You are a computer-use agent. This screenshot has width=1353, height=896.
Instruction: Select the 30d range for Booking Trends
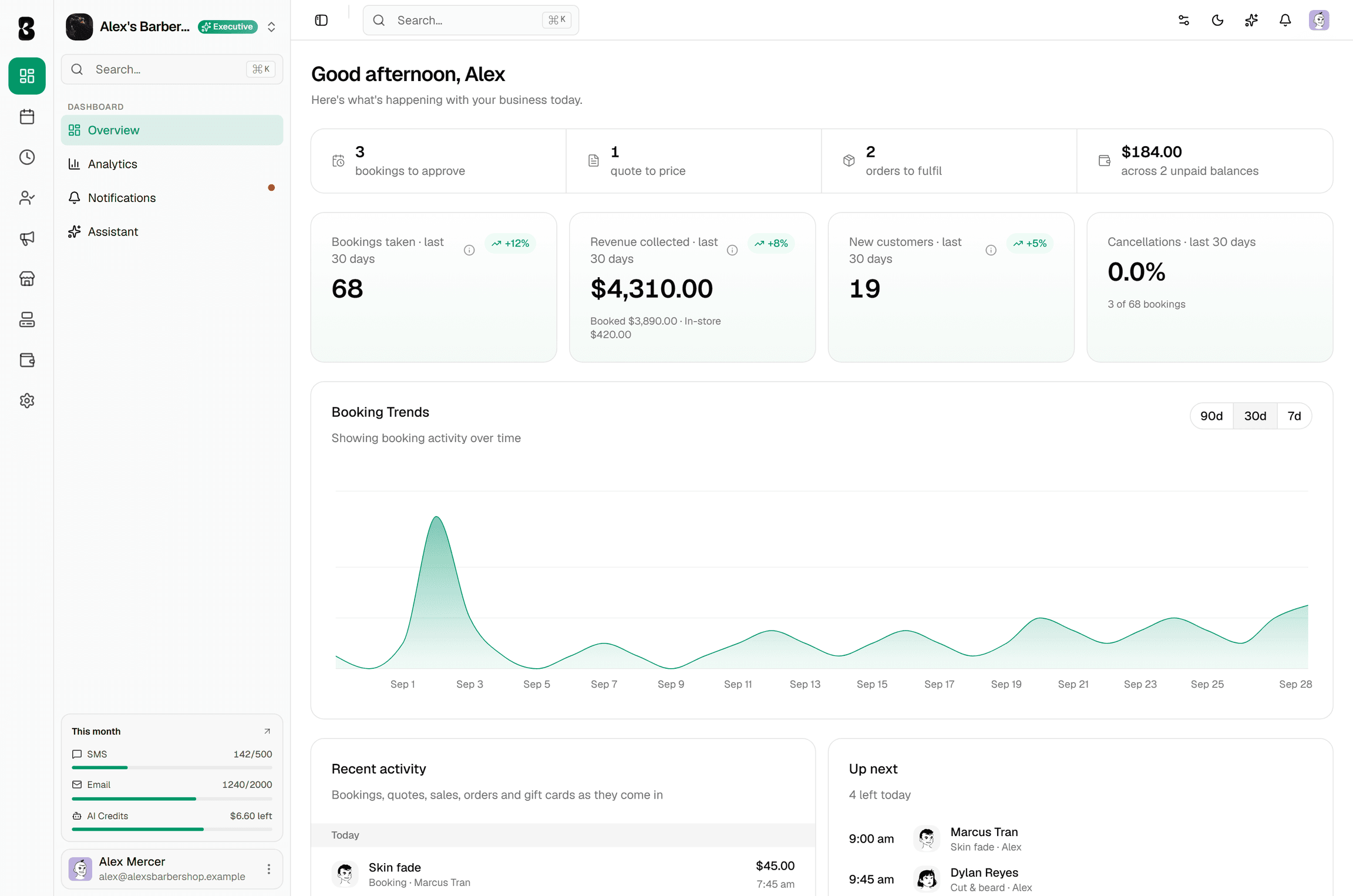tap(1255, 416)
